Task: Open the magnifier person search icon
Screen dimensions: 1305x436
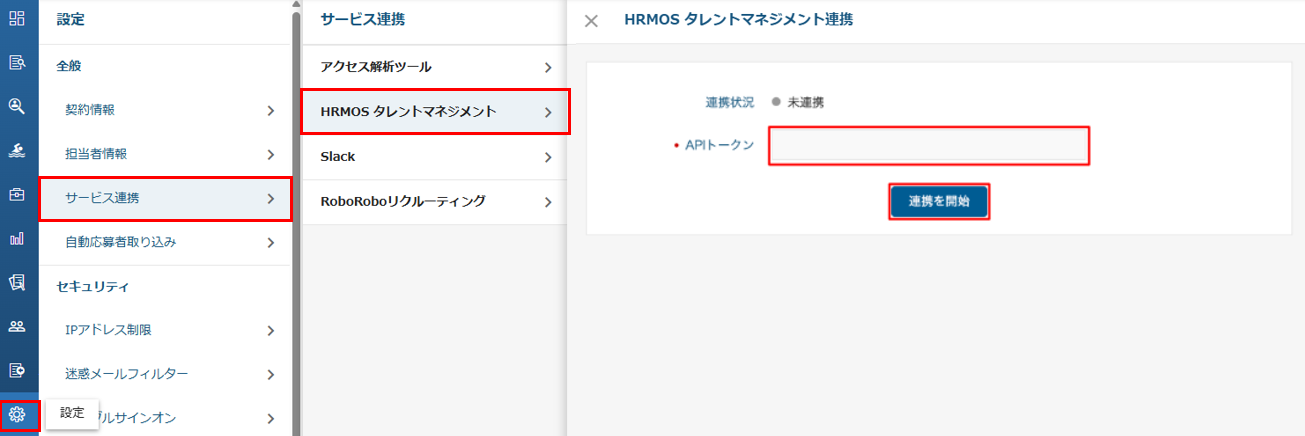Action: (17, 106)
